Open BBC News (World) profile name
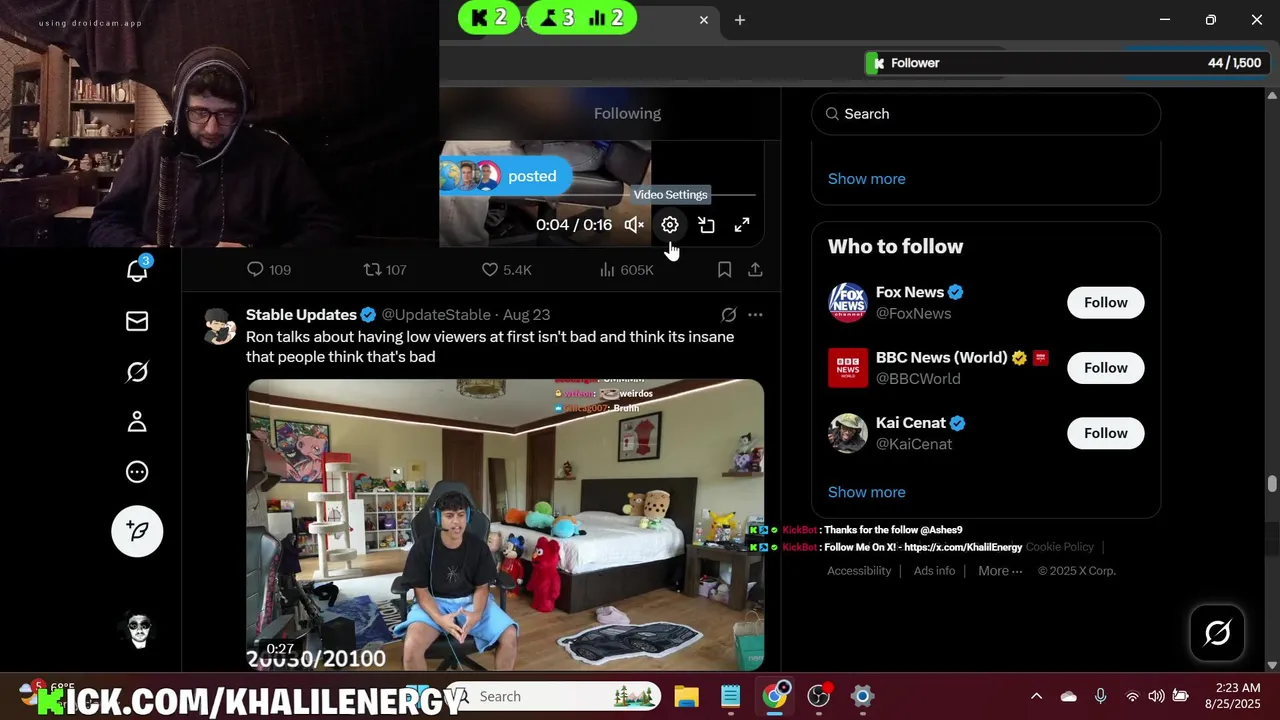This screenshot has width=1280, height=720. click(943, 357)
